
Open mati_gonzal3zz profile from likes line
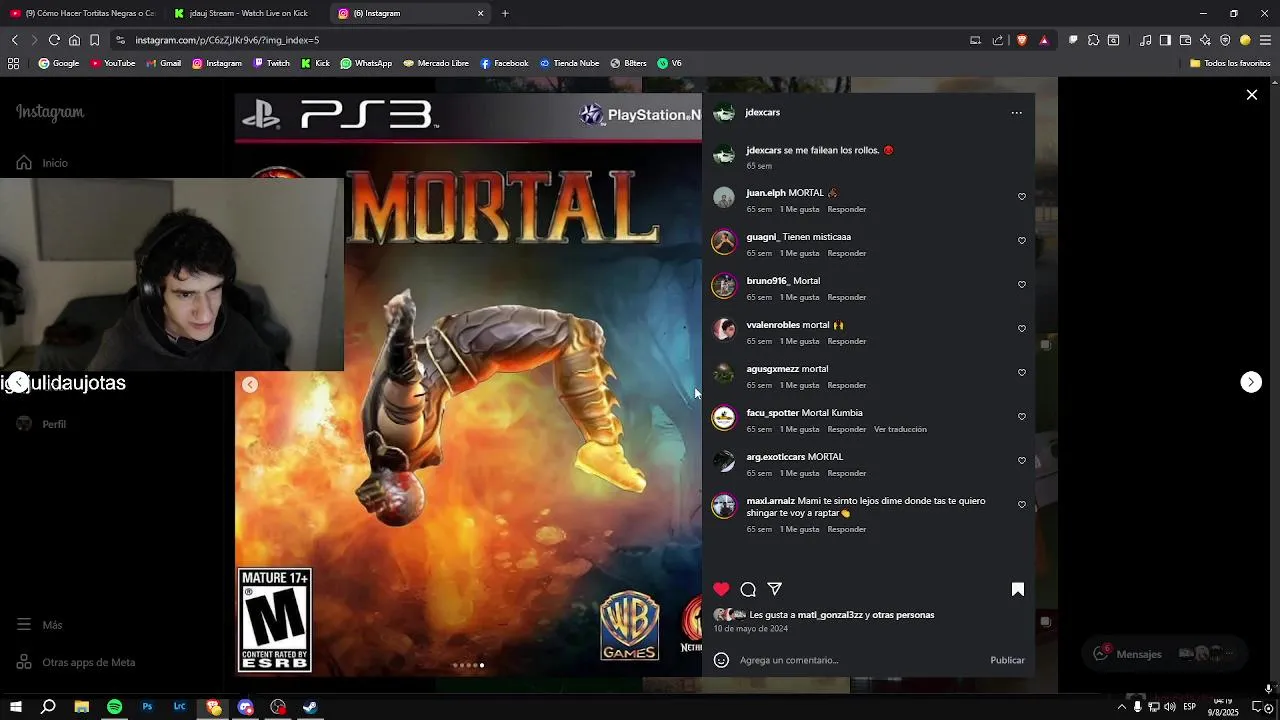point(830,615)
